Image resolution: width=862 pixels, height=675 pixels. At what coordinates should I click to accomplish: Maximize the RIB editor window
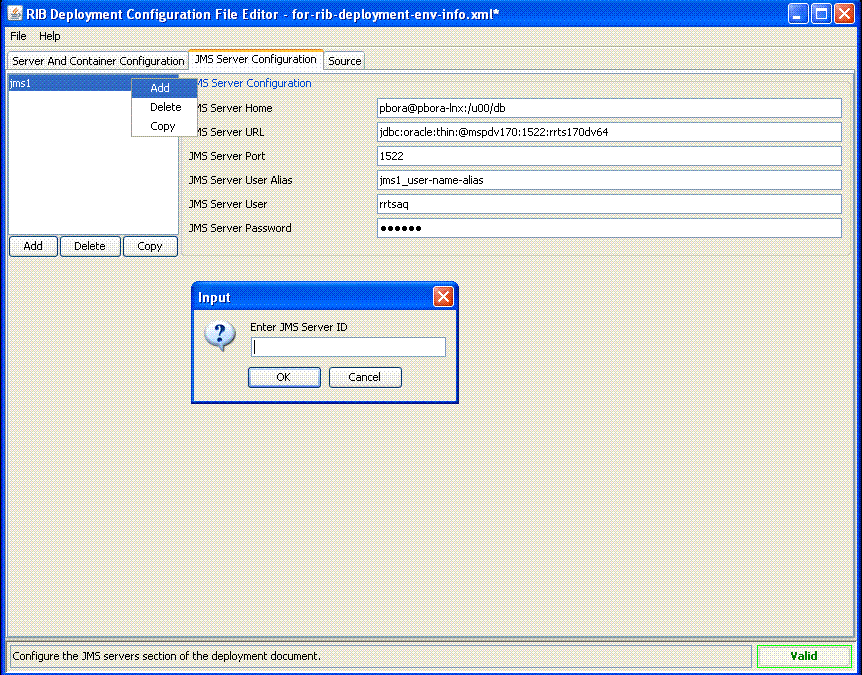pyautogui.click(x=821, y=14)
